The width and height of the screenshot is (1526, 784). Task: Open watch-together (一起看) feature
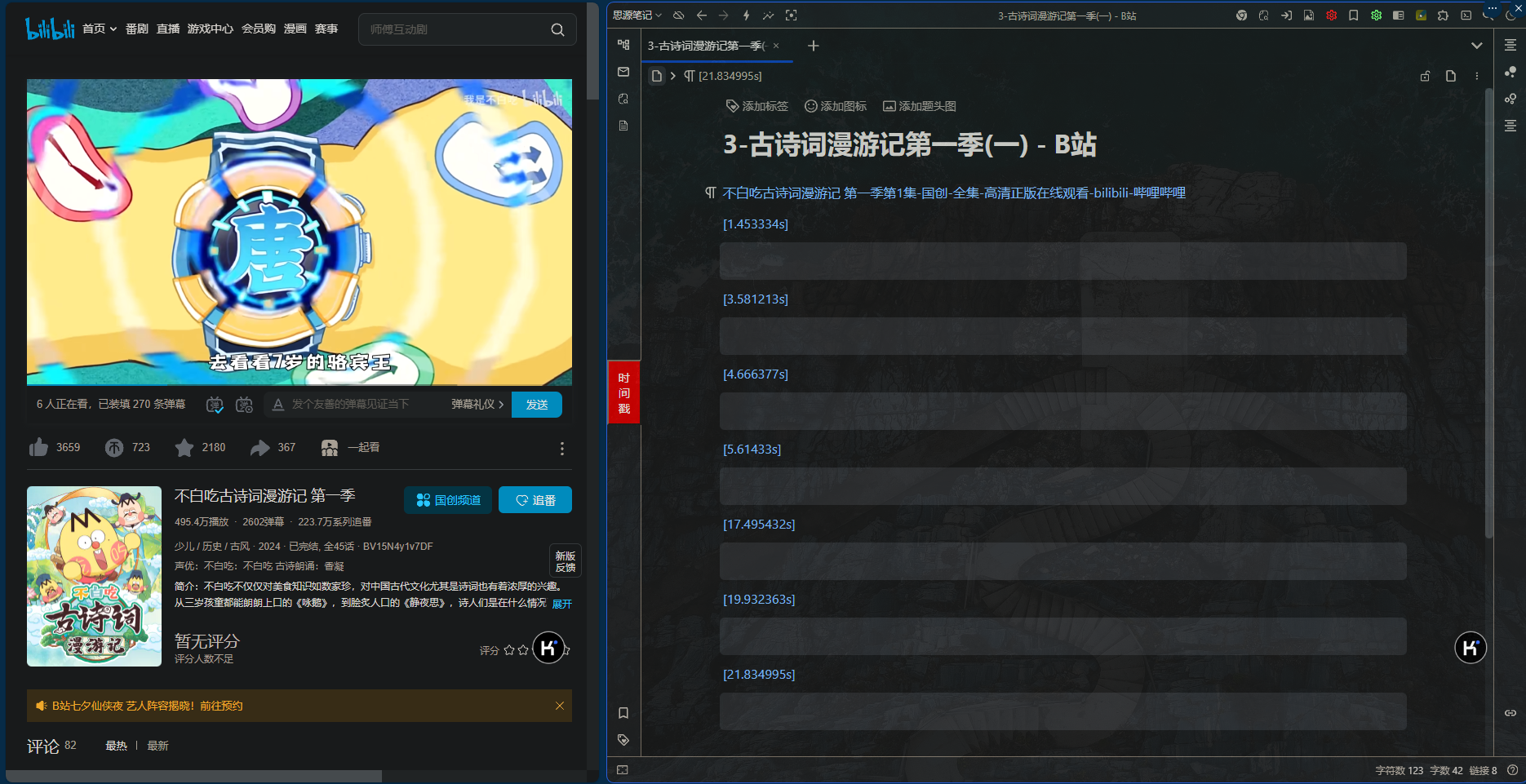pos(351,447)
